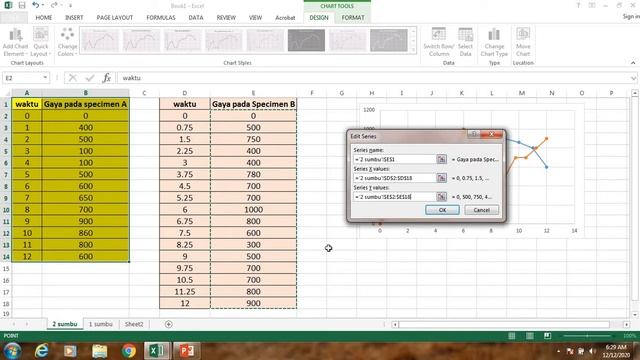This screenshot has height=360, width=640.
Task: Click the Insert Function fx icon
Action: (x=107, y=78)
